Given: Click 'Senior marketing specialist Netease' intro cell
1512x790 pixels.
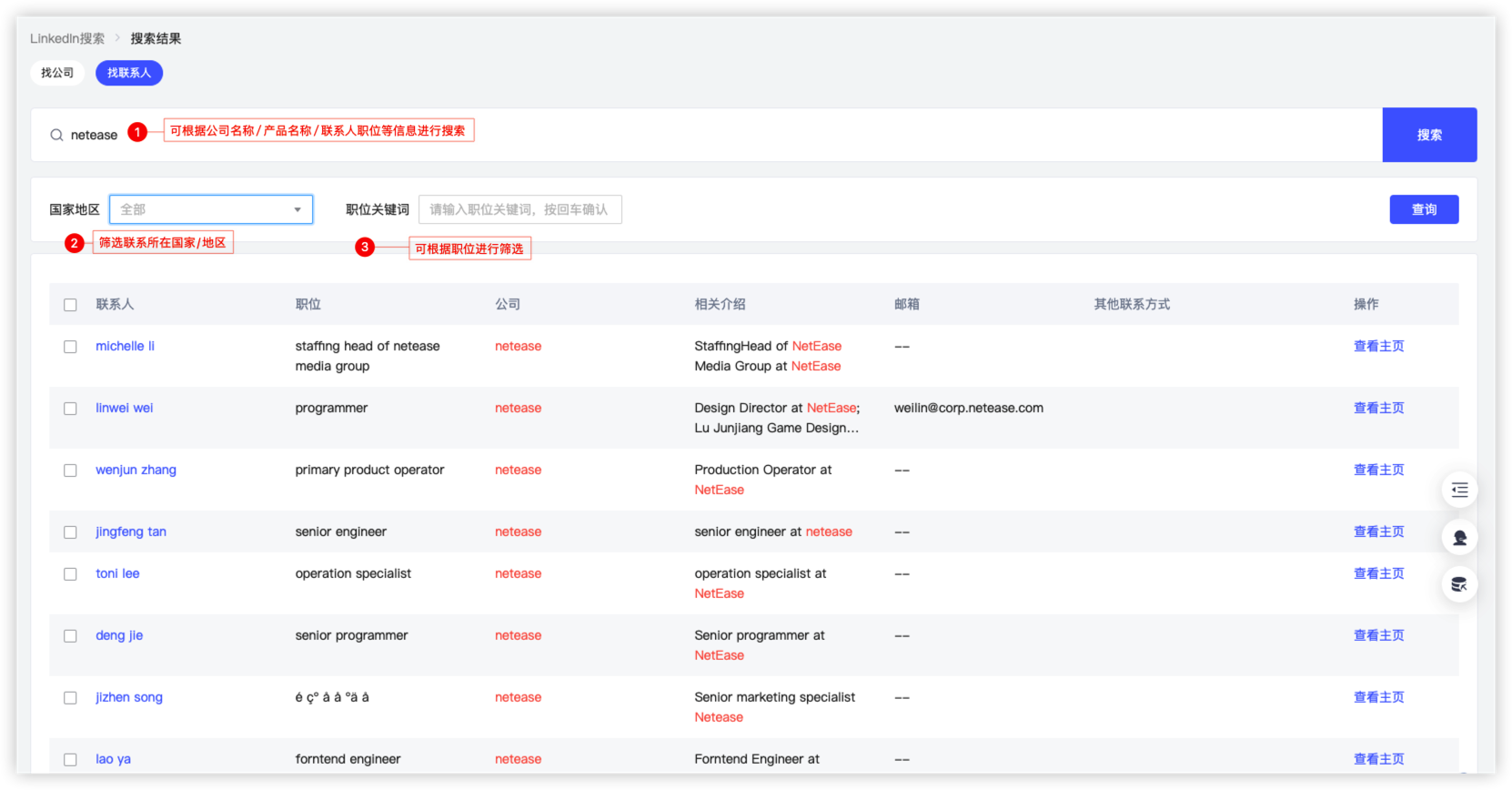Looking at the screenshot, I should tap(775, 707).
